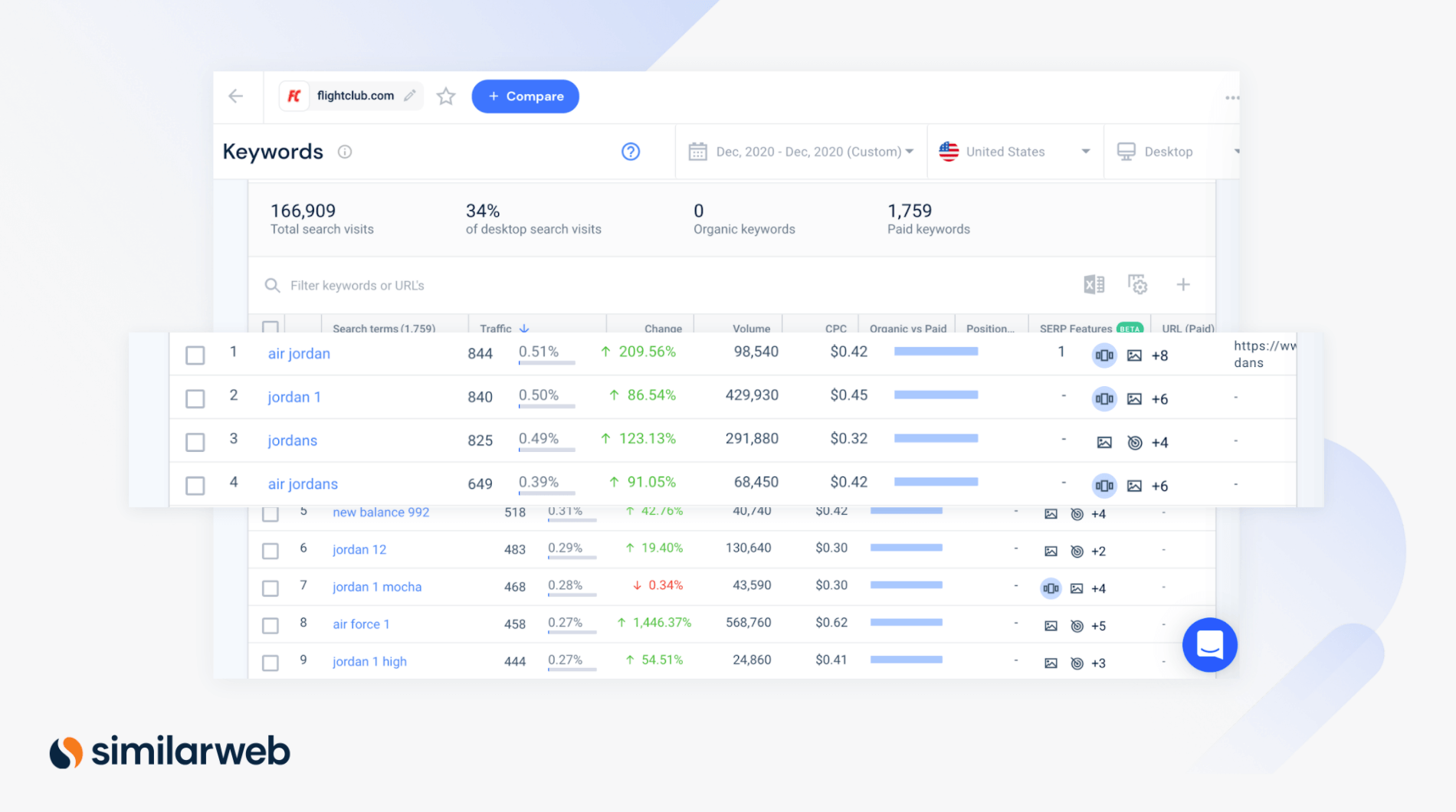Click the plus icon to add keywords

click(x=1183, y=284)
